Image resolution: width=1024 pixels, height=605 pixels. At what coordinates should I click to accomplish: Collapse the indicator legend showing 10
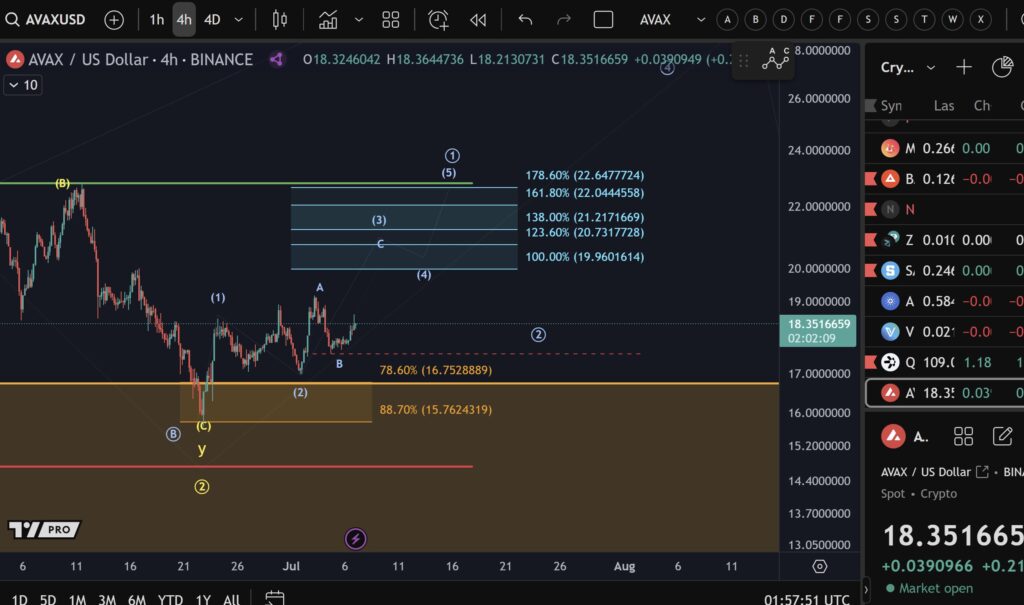pyautogui.click(x=24, y=85)
